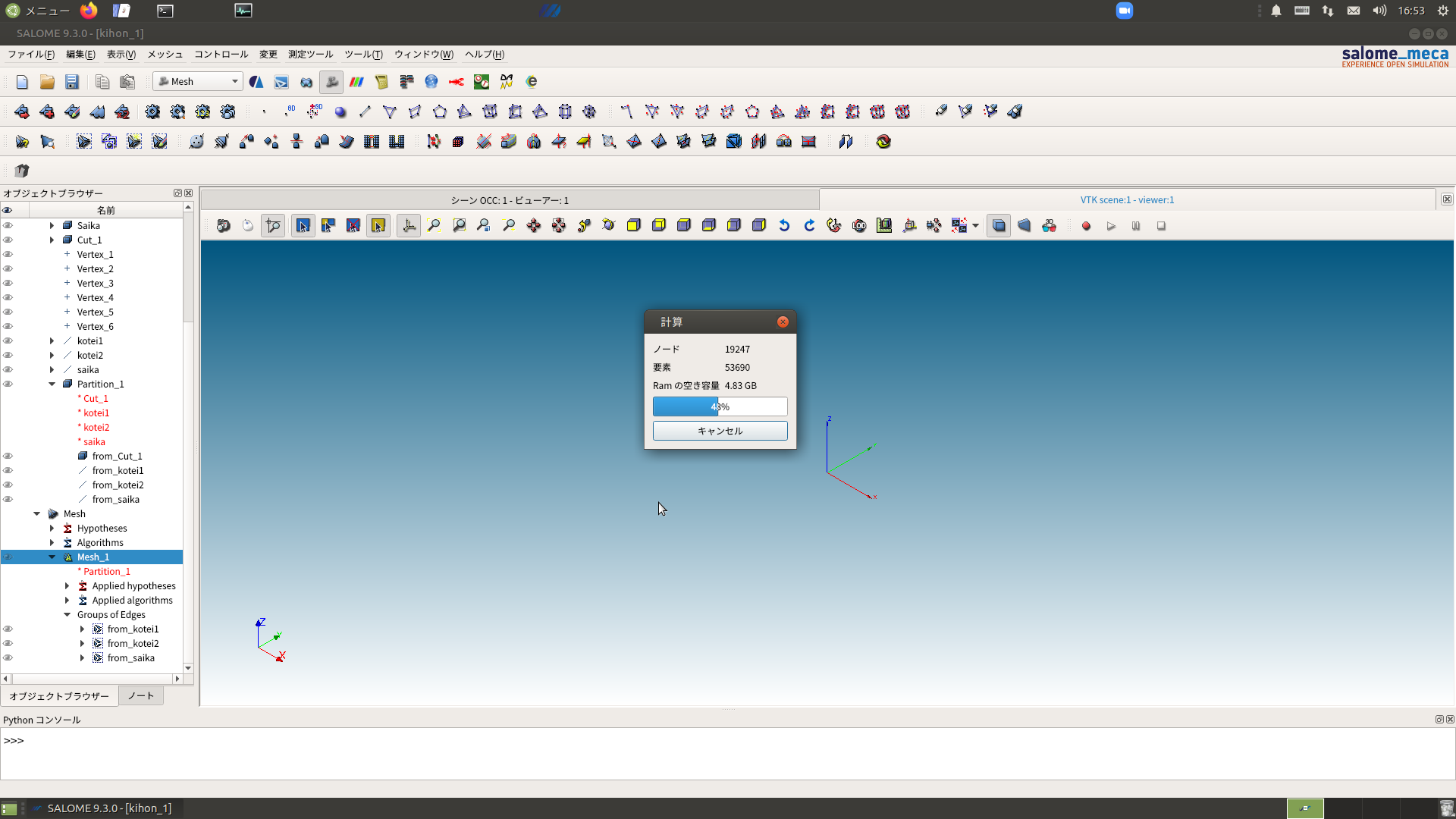The height and width of the screenshot is (819, 1456).
Task: Click the Save floppy disk icon
Action: (72, 82)
